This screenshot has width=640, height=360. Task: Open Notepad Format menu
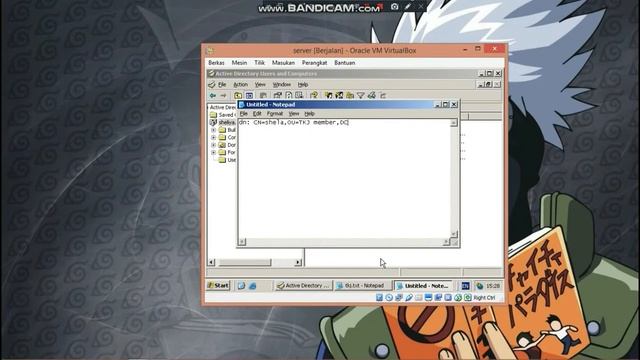(x=275, y=113)
